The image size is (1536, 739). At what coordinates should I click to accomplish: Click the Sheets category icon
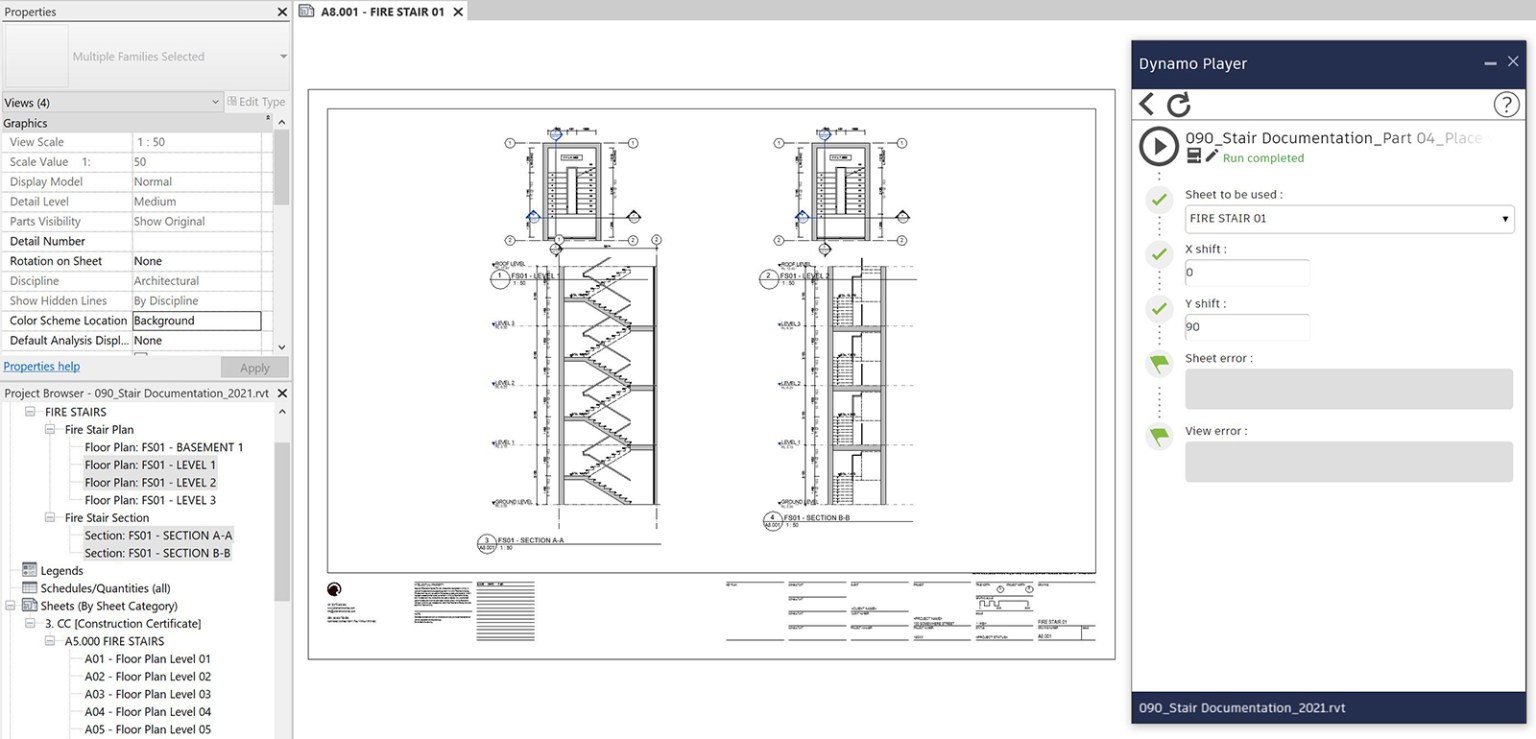[30, 606]
